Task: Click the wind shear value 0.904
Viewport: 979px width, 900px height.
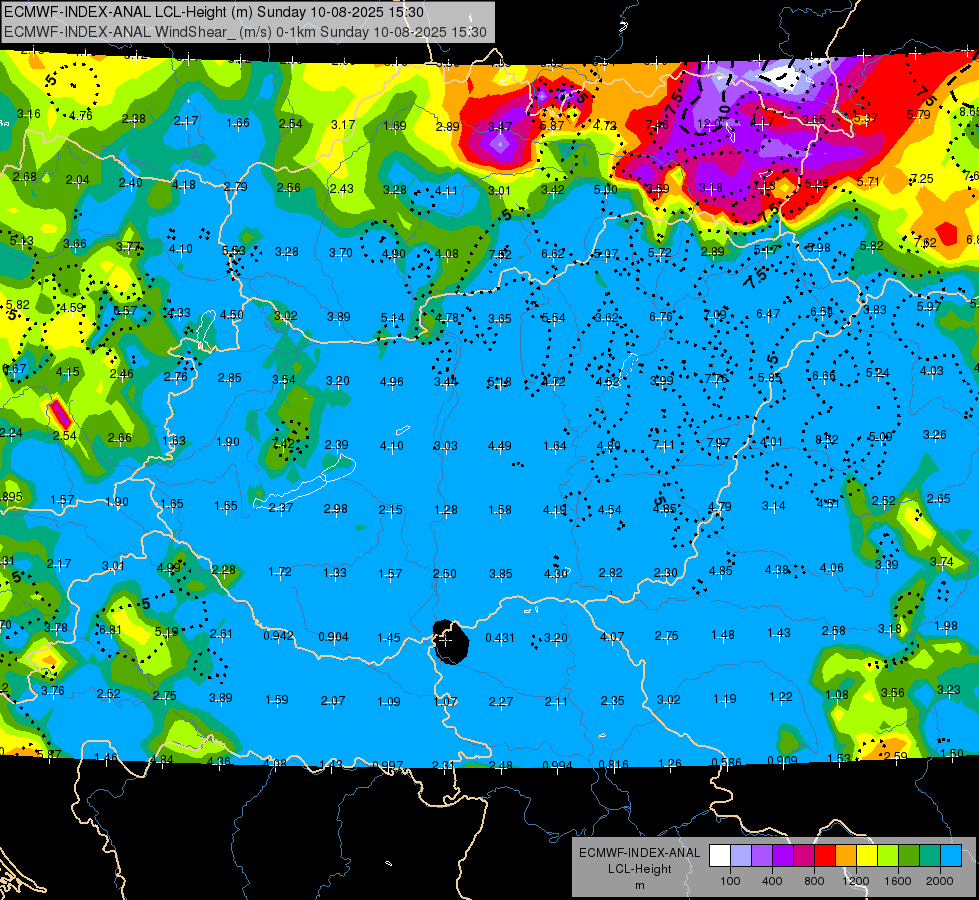Action: (x=333, y=636)
